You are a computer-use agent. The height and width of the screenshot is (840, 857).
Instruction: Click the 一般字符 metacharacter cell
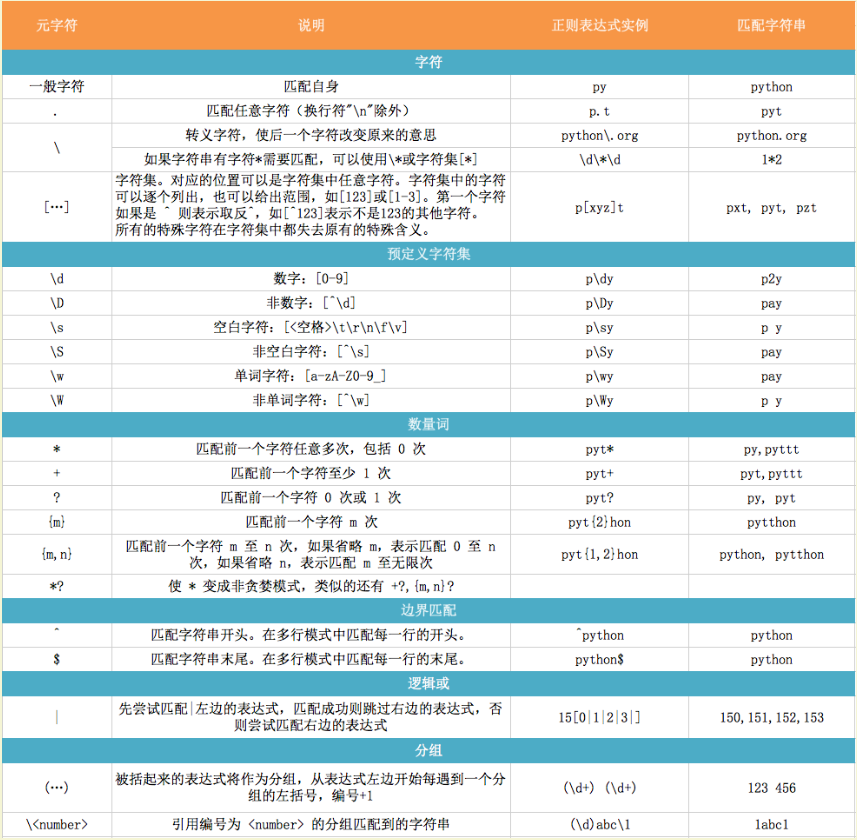coord(56,87)
